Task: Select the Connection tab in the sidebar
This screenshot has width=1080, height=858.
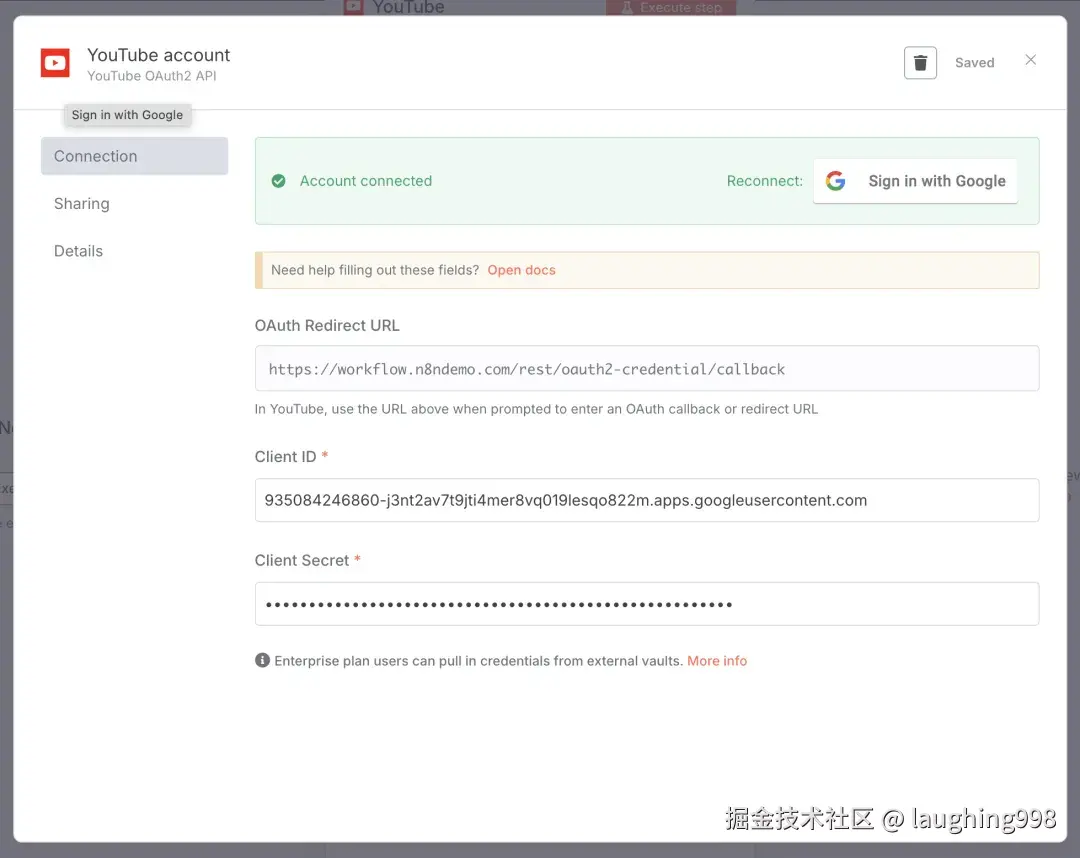Action: tap(95, 156)
